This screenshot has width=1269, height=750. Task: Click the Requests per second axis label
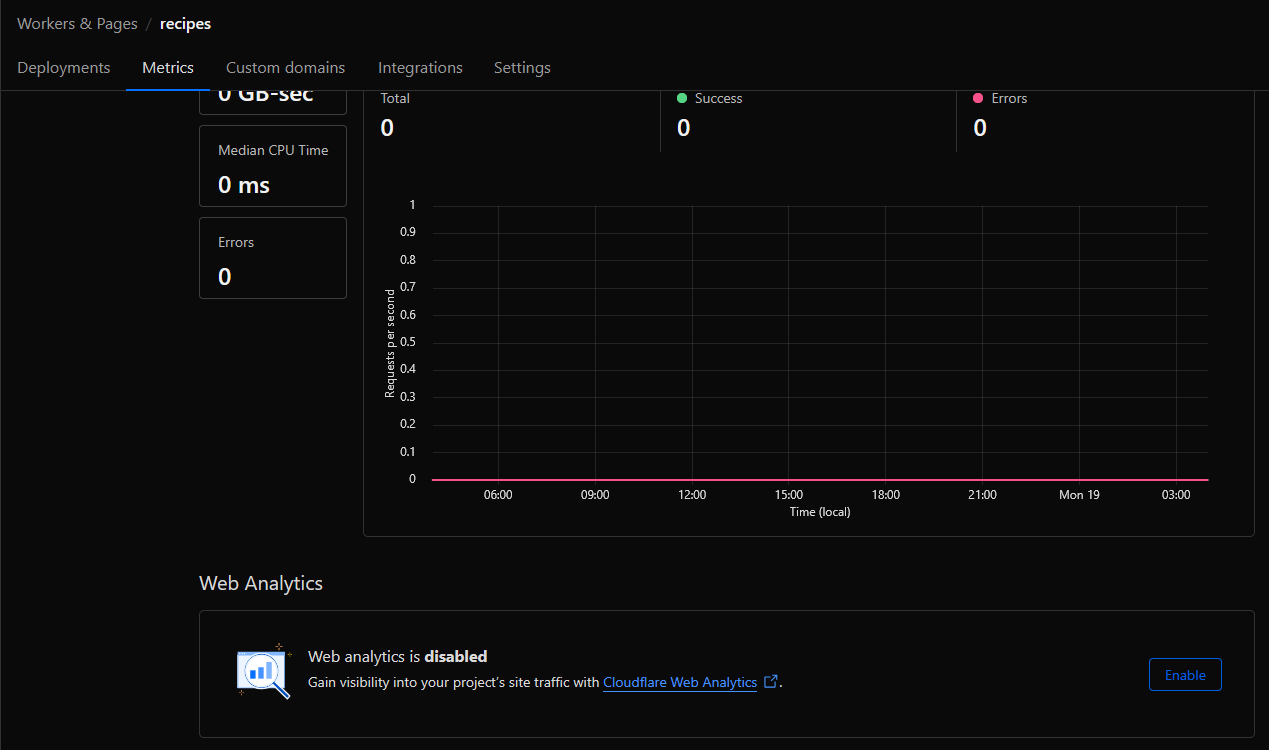[390, 343]
